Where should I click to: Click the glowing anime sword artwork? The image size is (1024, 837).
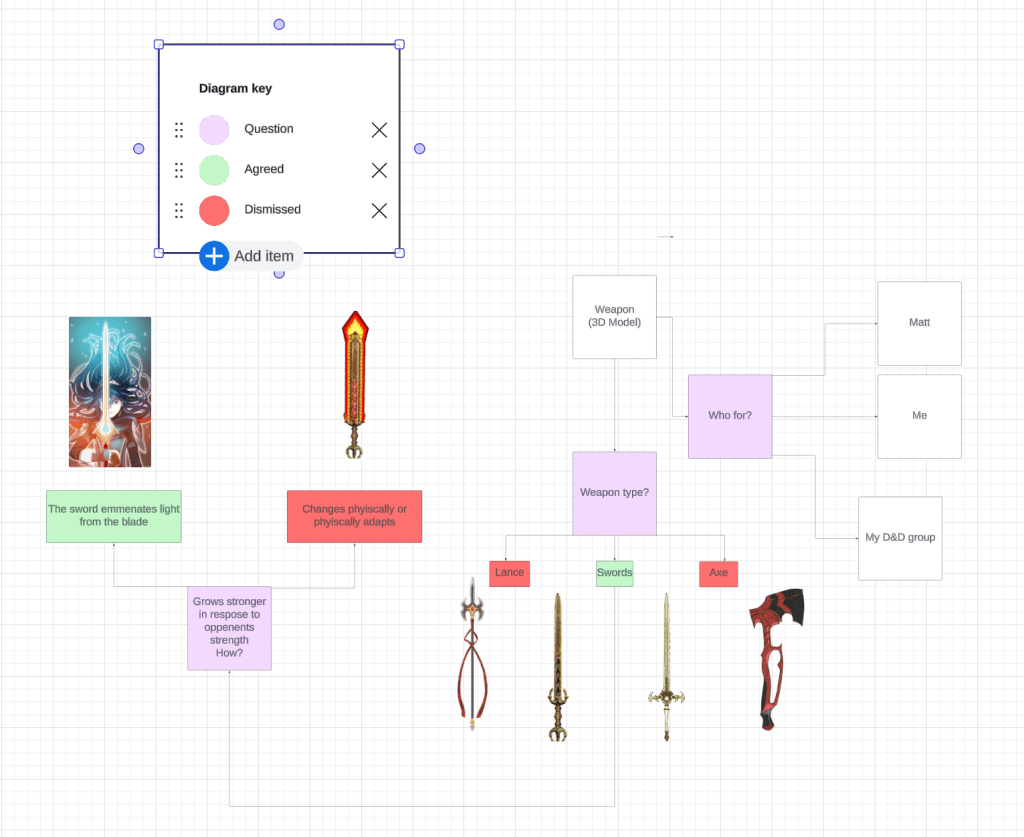click(110, 391)
